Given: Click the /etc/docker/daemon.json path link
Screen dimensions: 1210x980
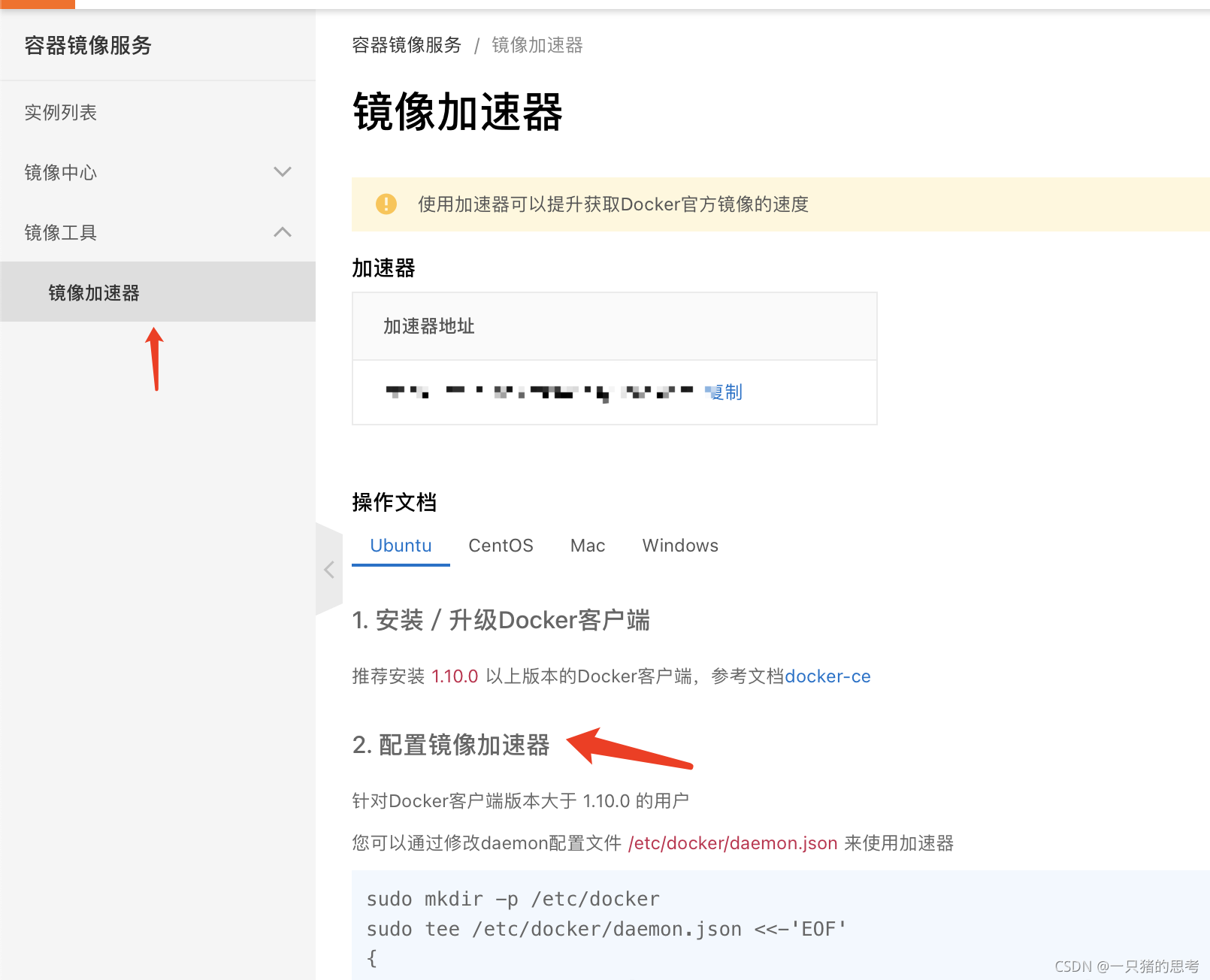Looking at the screenshot, I should coord(733,842).
